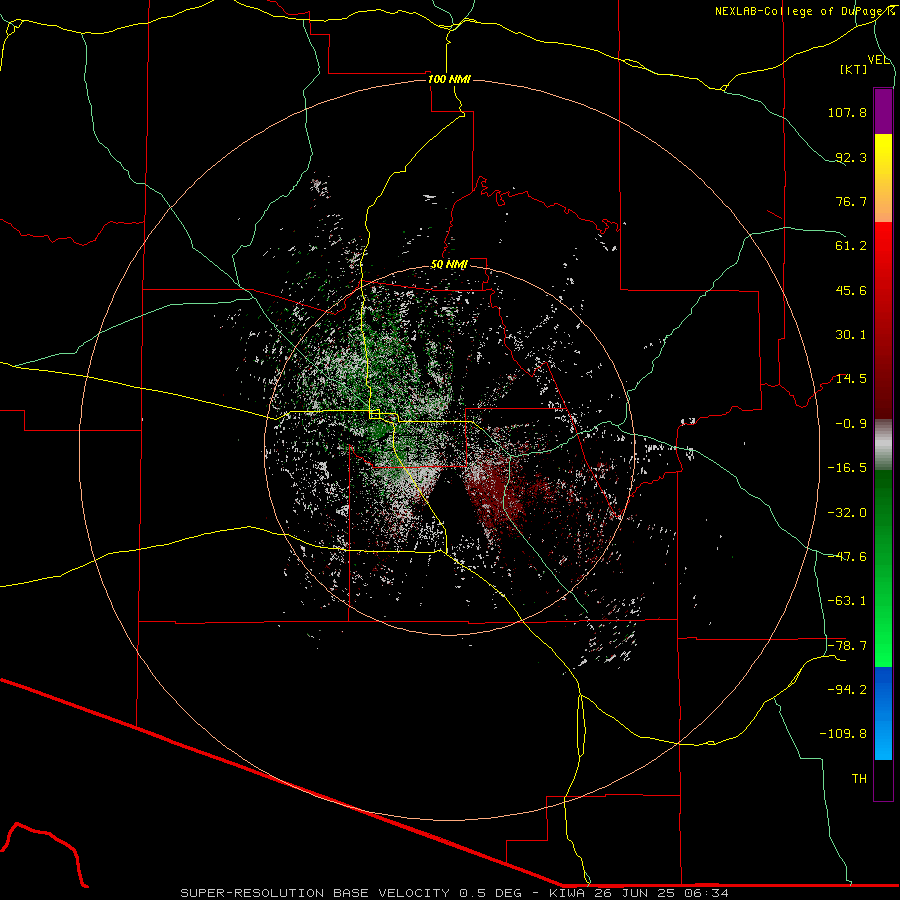Screen dimensions: 900x900
Task: Select the 76.7 velocity scale label
Action: point(851,201)
